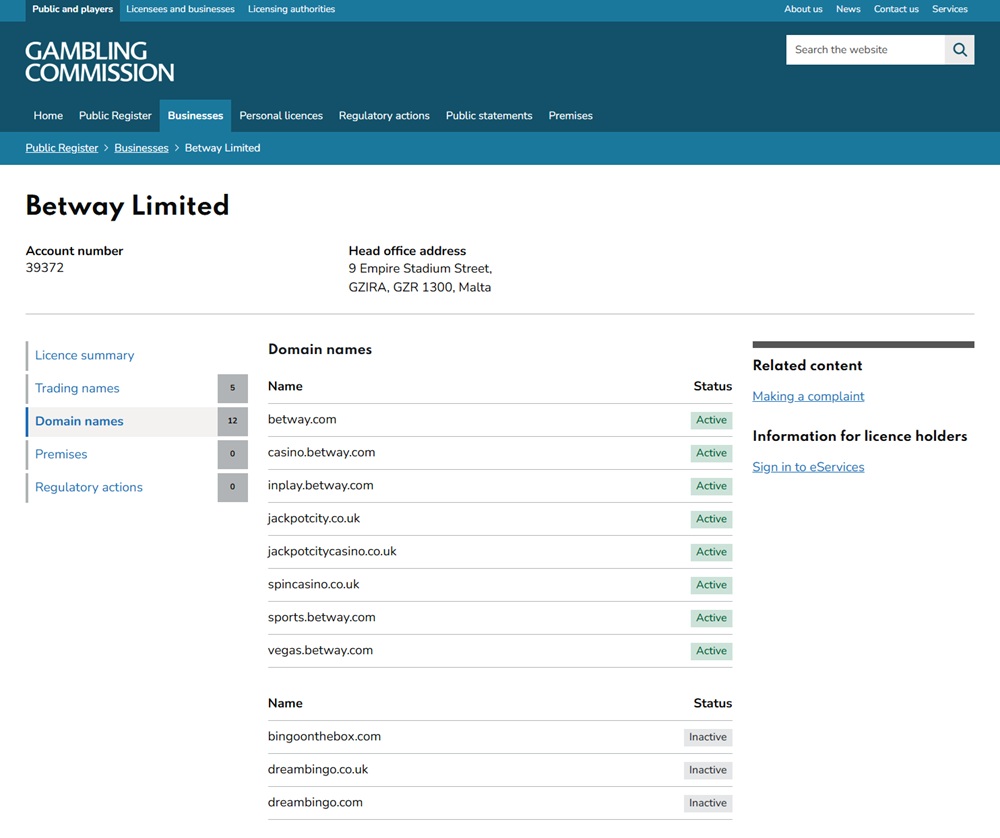Click the Betway Limited page heading

point(127,207)
